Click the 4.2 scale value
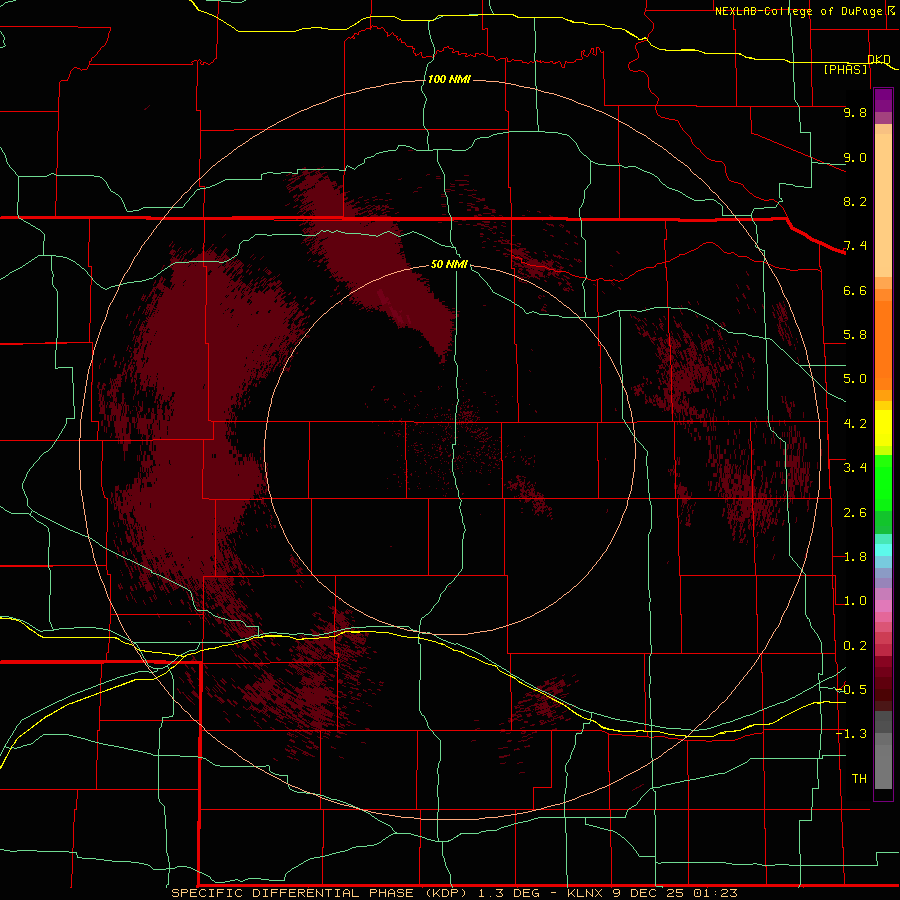Screen dimensions: 900x900 [x=855, y=424]
